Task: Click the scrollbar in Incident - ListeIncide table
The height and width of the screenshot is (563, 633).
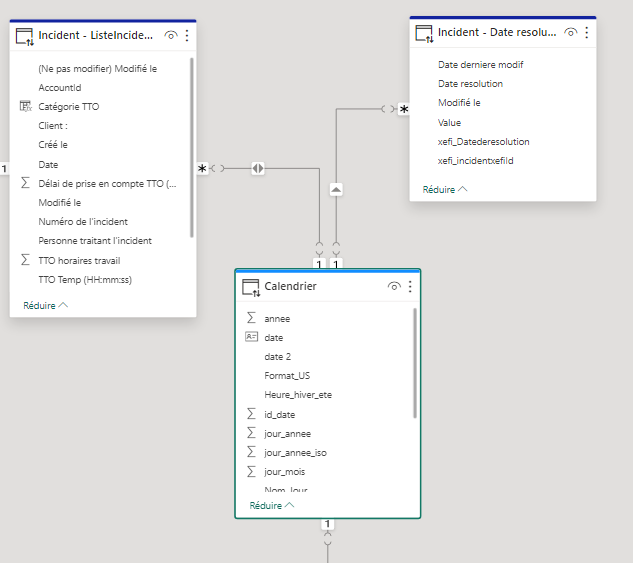Action: coord(192,147)
